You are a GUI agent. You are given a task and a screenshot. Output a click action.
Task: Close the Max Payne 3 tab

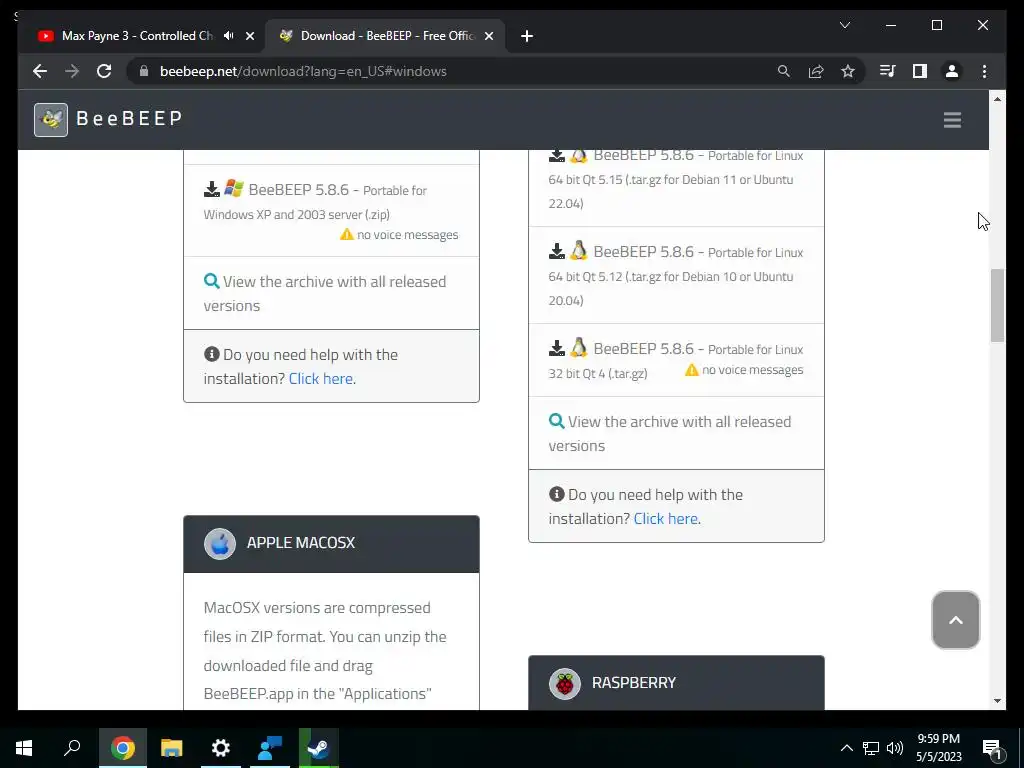(249, 36)
